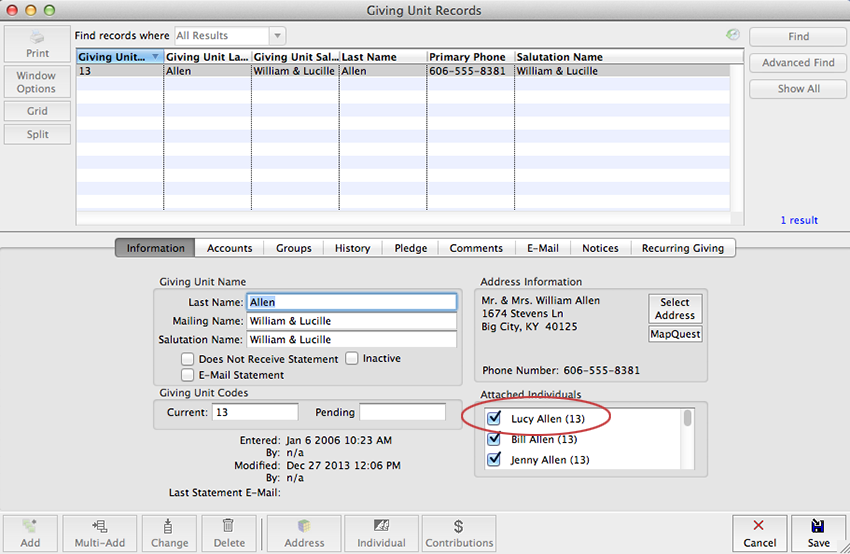Image resolution: width=850 pixels, height=554 pixels.
Task: Click the Advanced Find button
Action: [x=798, y=62]
